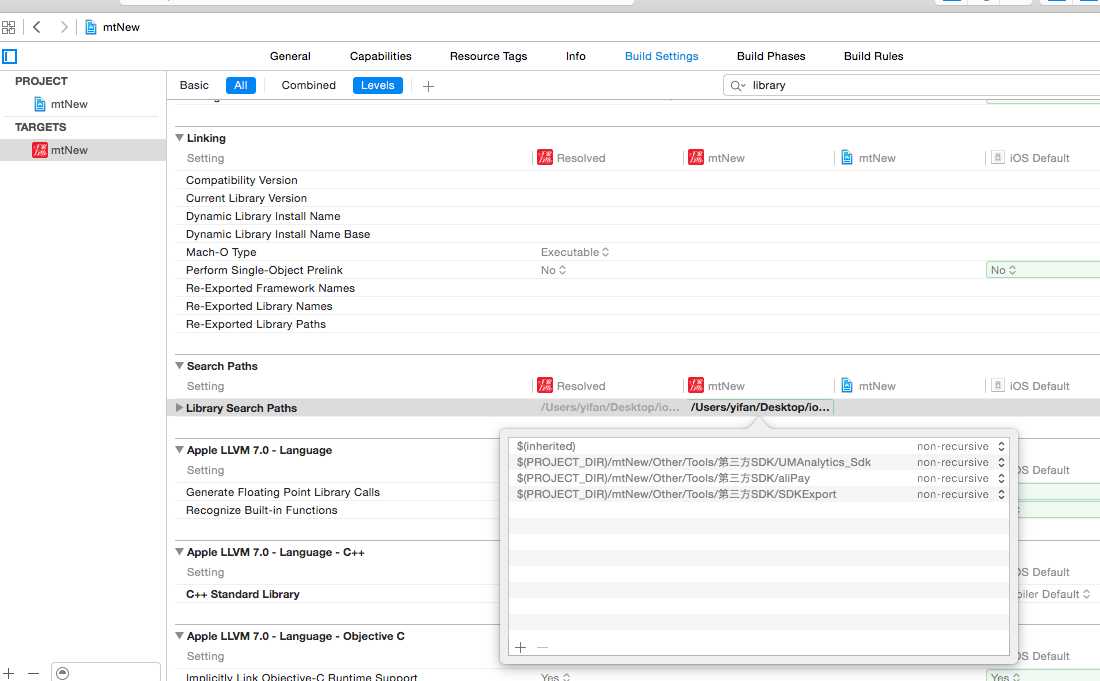Collapse Apple LLVM 7.0 - Language - Objective C section
Viewport: 1100px width, 681px height.
point(180,636)
